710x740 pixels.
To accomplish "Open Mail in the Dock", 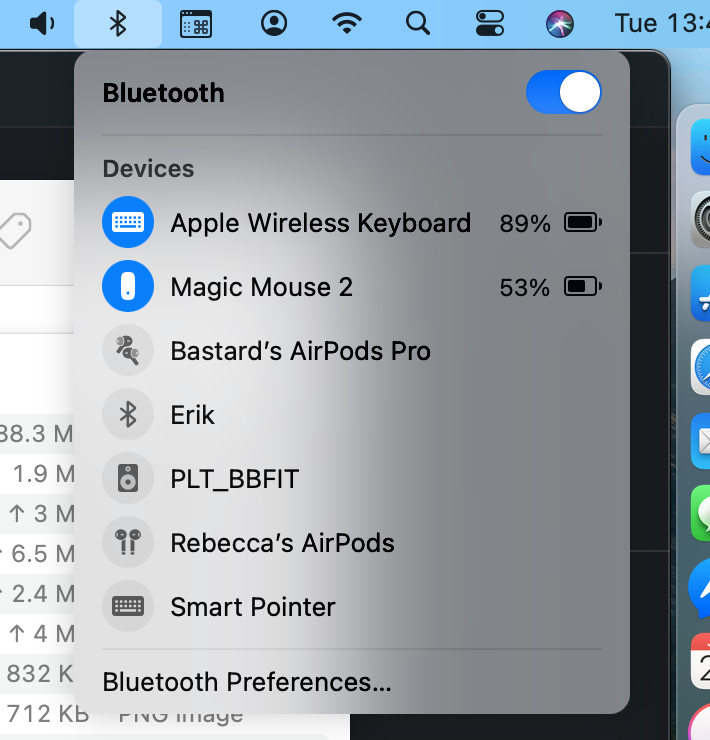I will point(701,441).
